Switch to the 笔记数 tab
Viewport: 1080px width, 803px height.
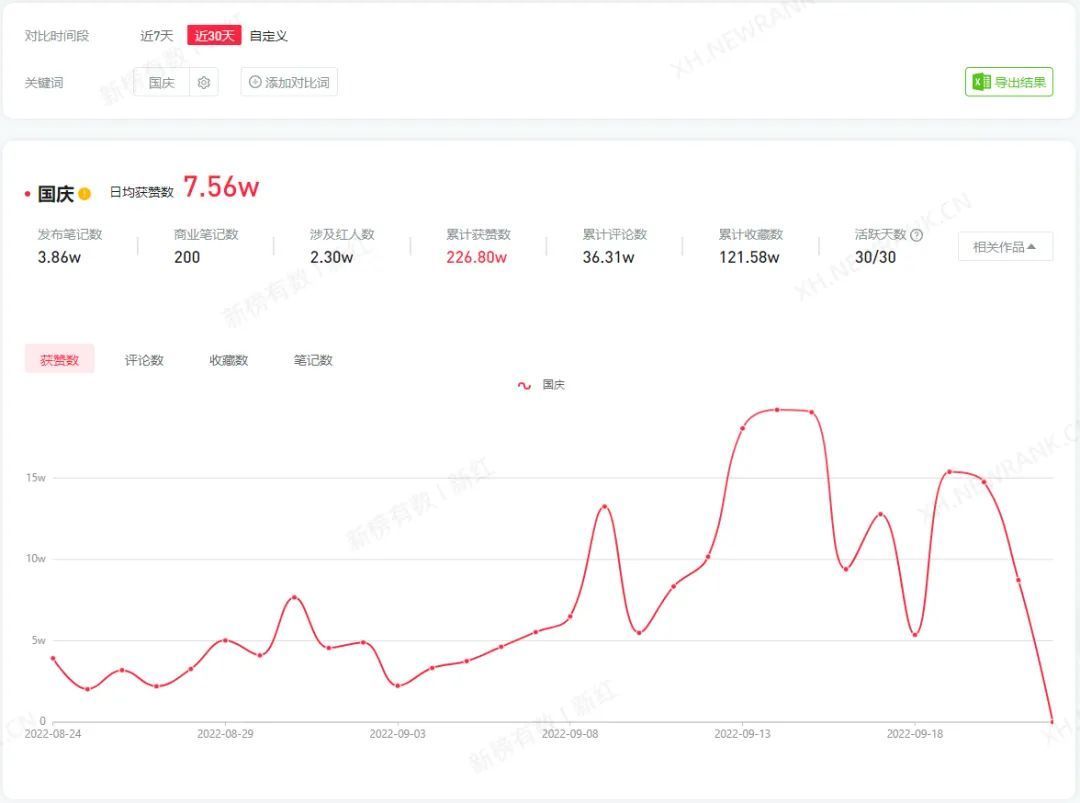click(x=313, y=360)
